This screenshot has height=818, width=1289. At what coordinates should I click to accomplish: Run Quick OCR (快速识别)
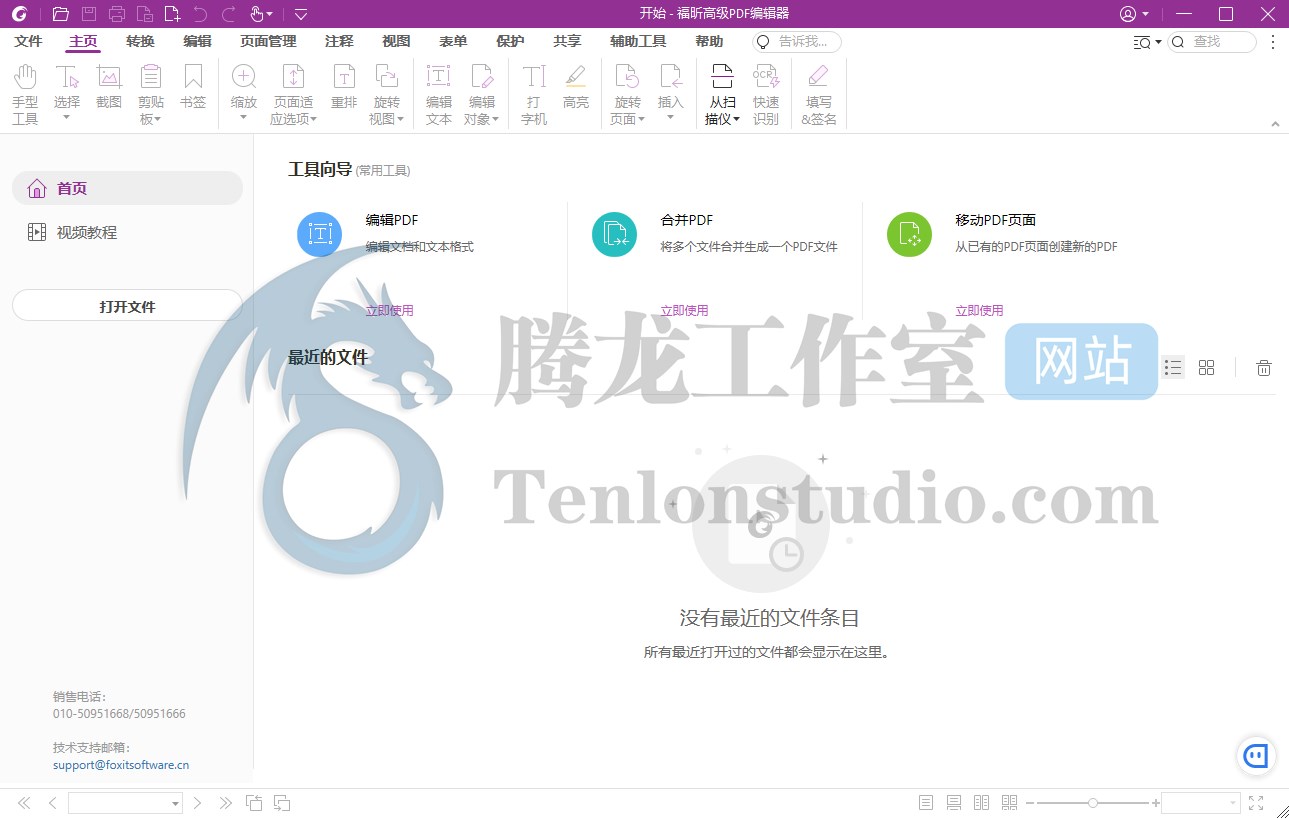pos(766,95)
